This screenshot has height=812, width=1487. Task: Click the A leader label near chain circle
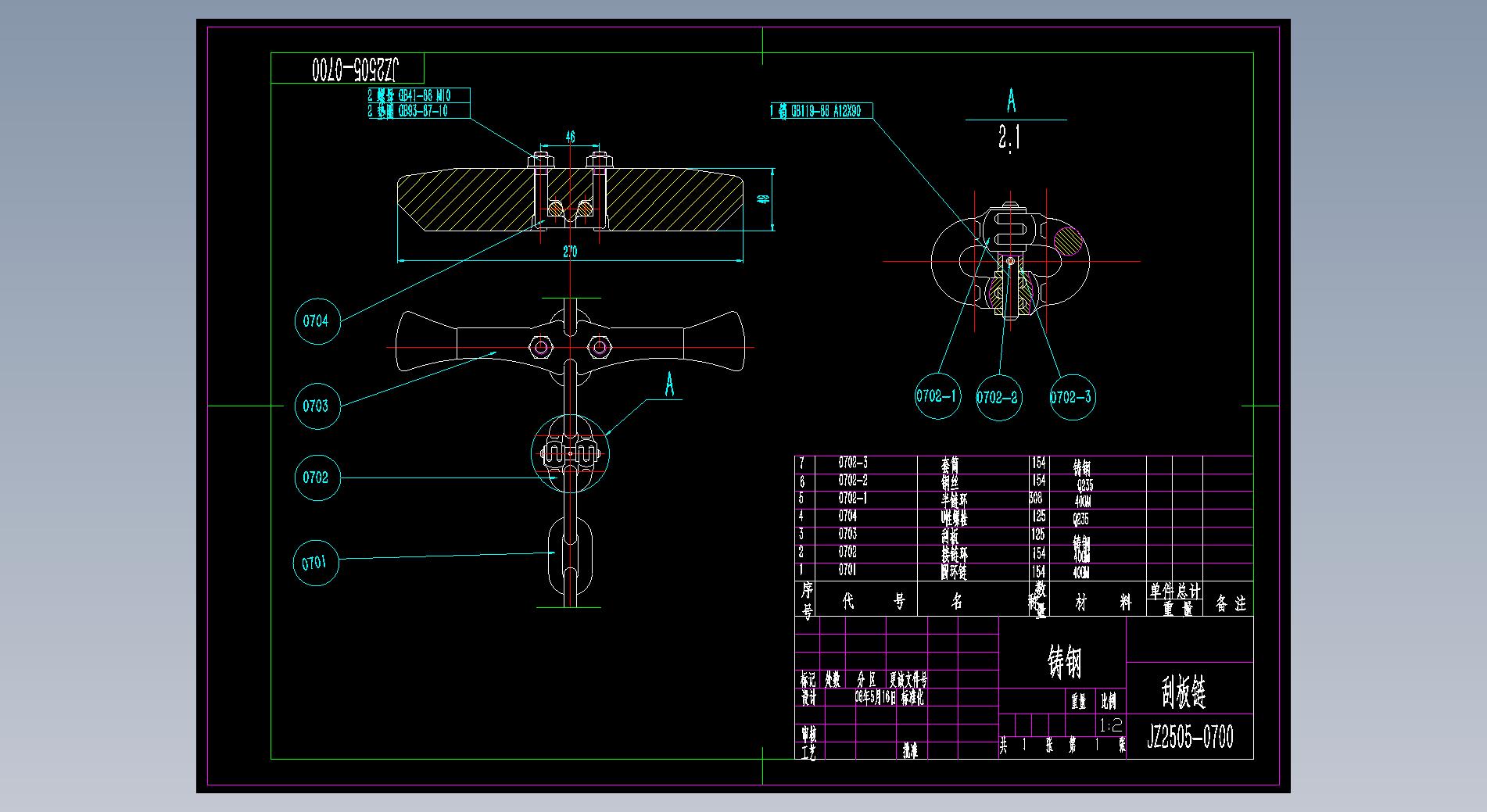tap(669, 384)
